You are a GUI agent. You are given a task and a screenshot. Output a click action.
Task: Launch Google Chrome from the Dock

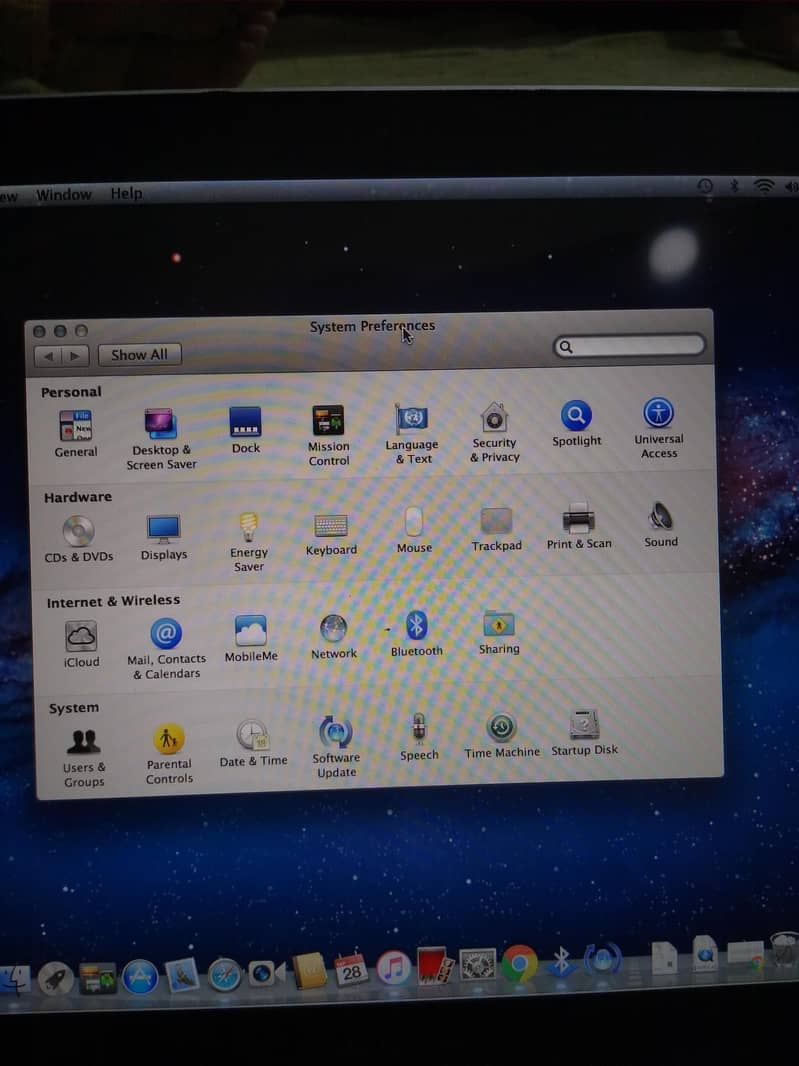click(x=520, y=963)
